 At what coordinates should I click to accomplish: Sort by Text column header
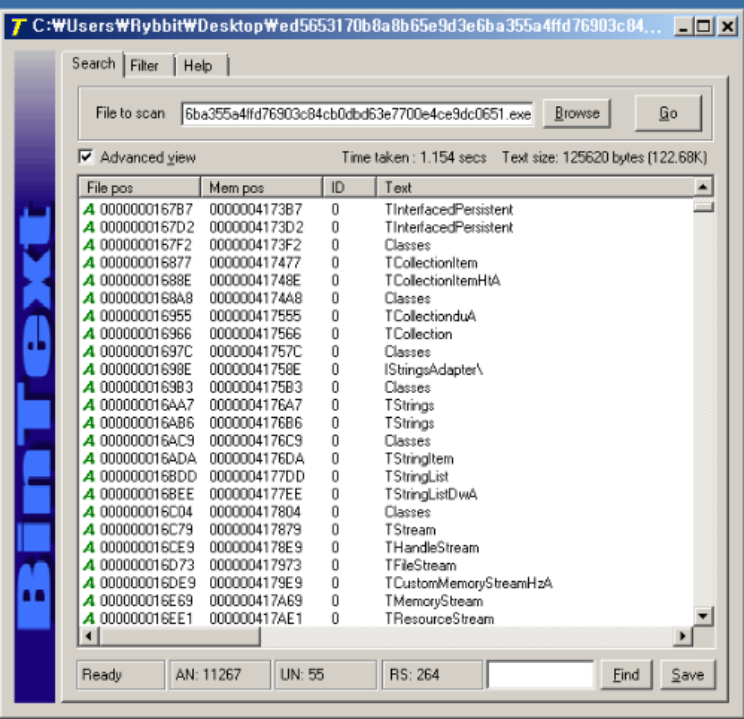coord(535,187)
